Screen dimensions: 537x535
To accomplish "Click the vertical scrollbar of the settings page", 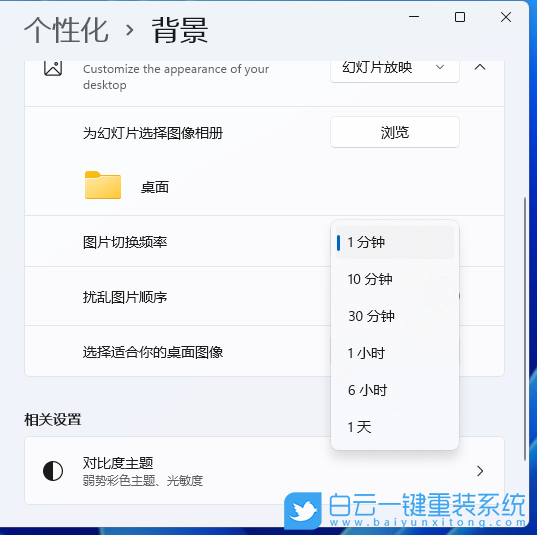I will [524, 329].
